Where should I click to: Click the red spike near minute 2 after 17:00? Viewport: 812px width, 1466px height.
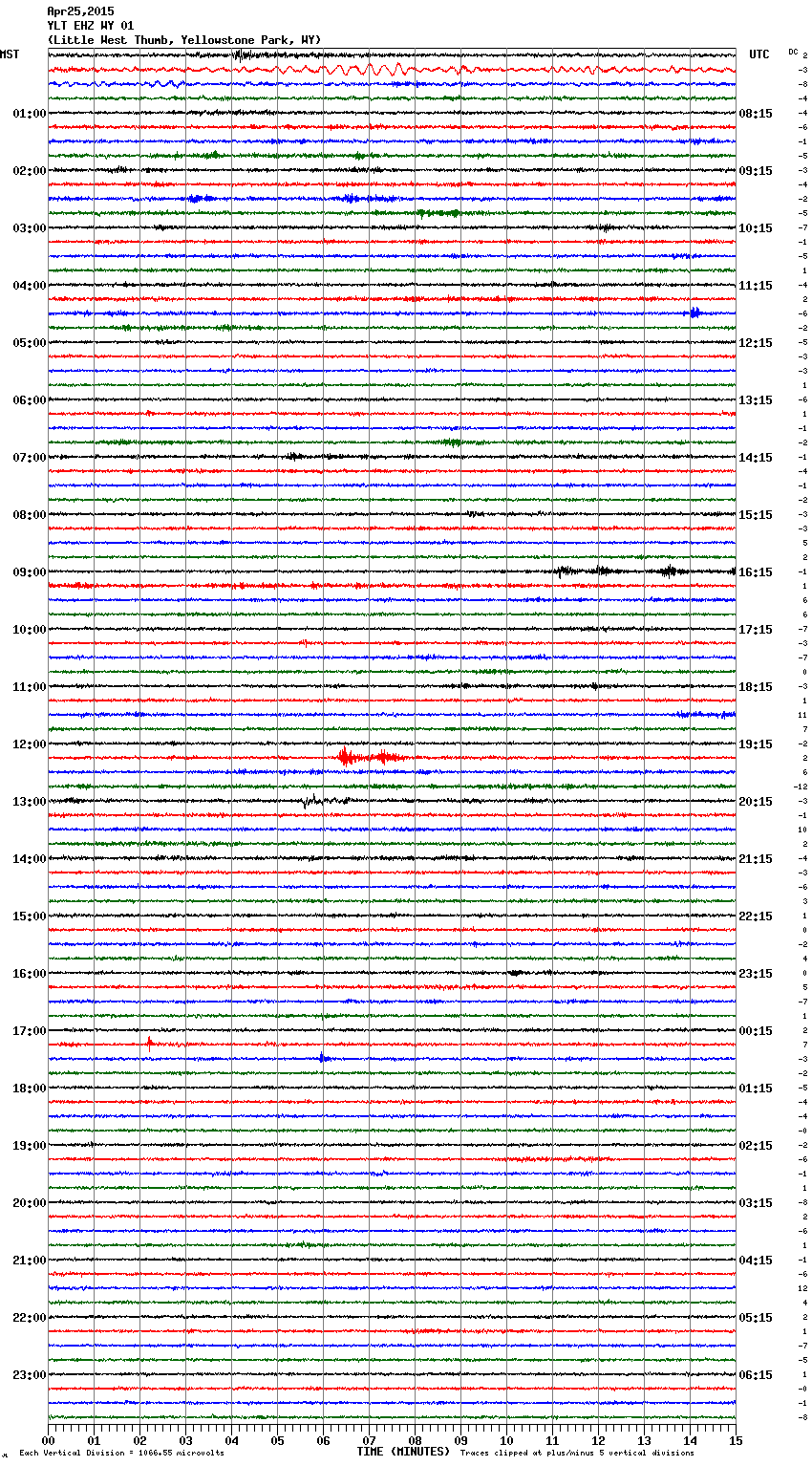pyautogui.click(x=150, y=1044)
